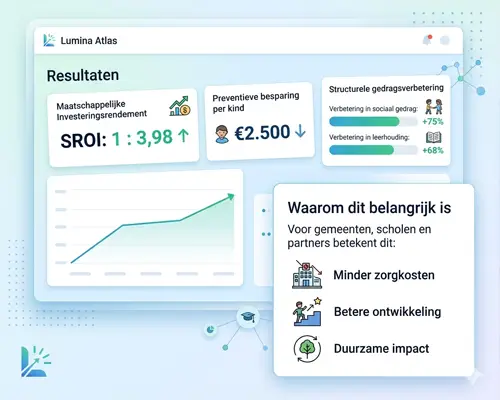Click the small pie chart node icon

(210, 330)
